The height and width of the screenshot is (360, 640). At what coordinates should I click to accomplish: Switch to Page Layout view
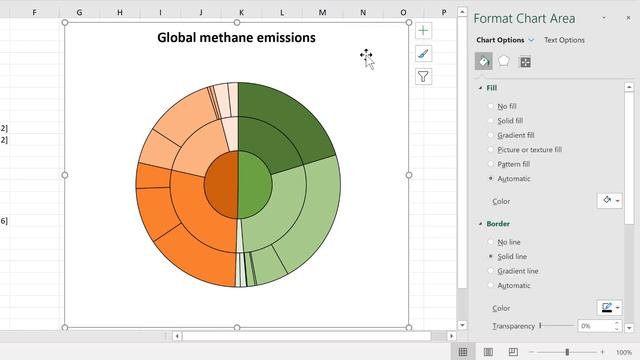(x=488, y=352)
